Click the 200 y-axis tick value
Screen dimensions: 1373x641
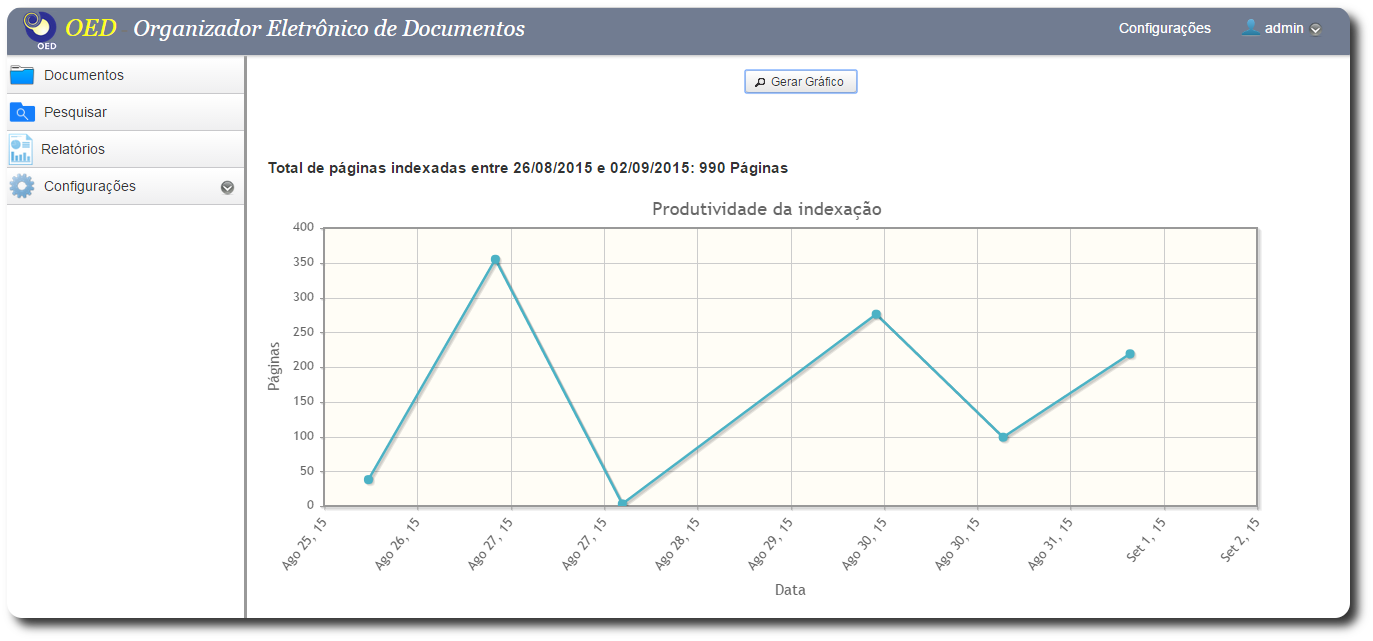tap(303, 367)
